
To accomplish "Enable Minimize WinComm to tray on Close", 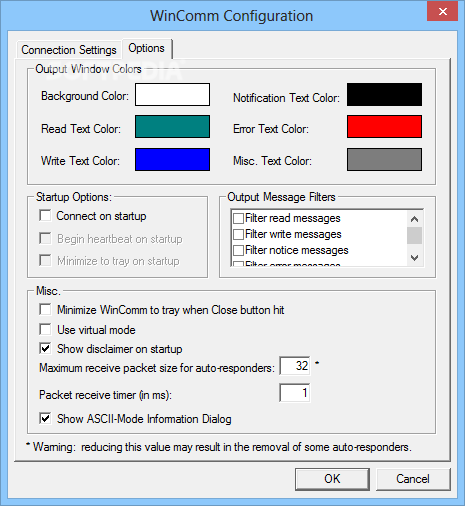I will pos(45,309).
